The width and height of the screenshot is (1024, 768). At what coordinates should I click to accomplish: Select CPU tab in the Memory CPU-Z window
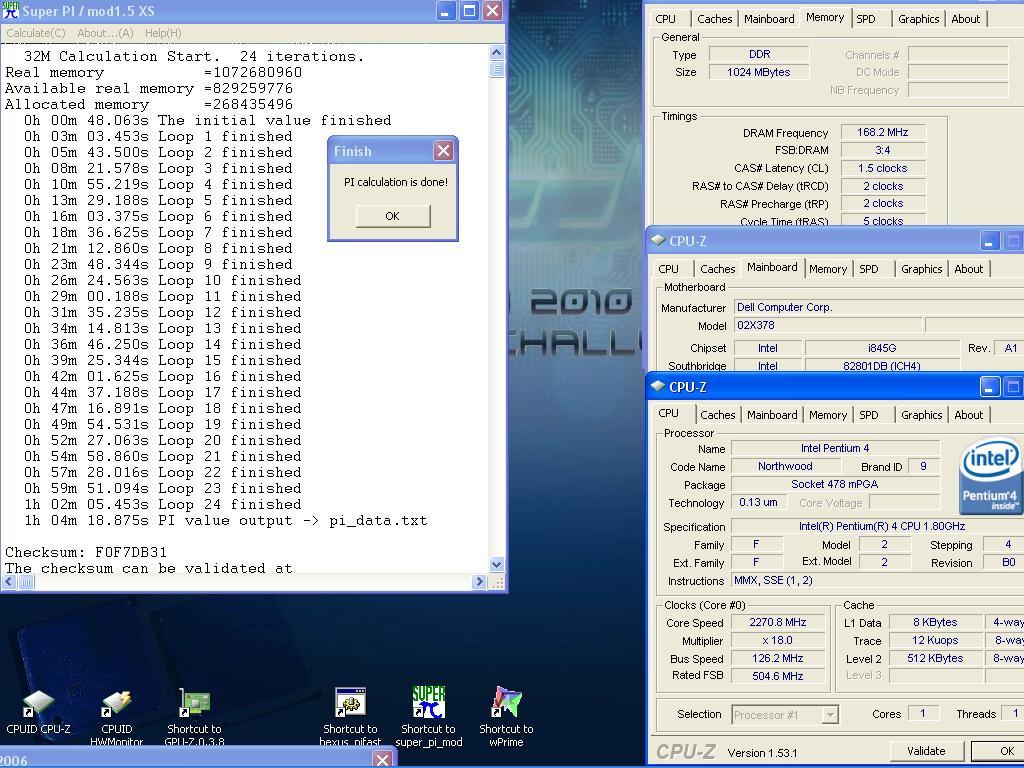[665, 19]
